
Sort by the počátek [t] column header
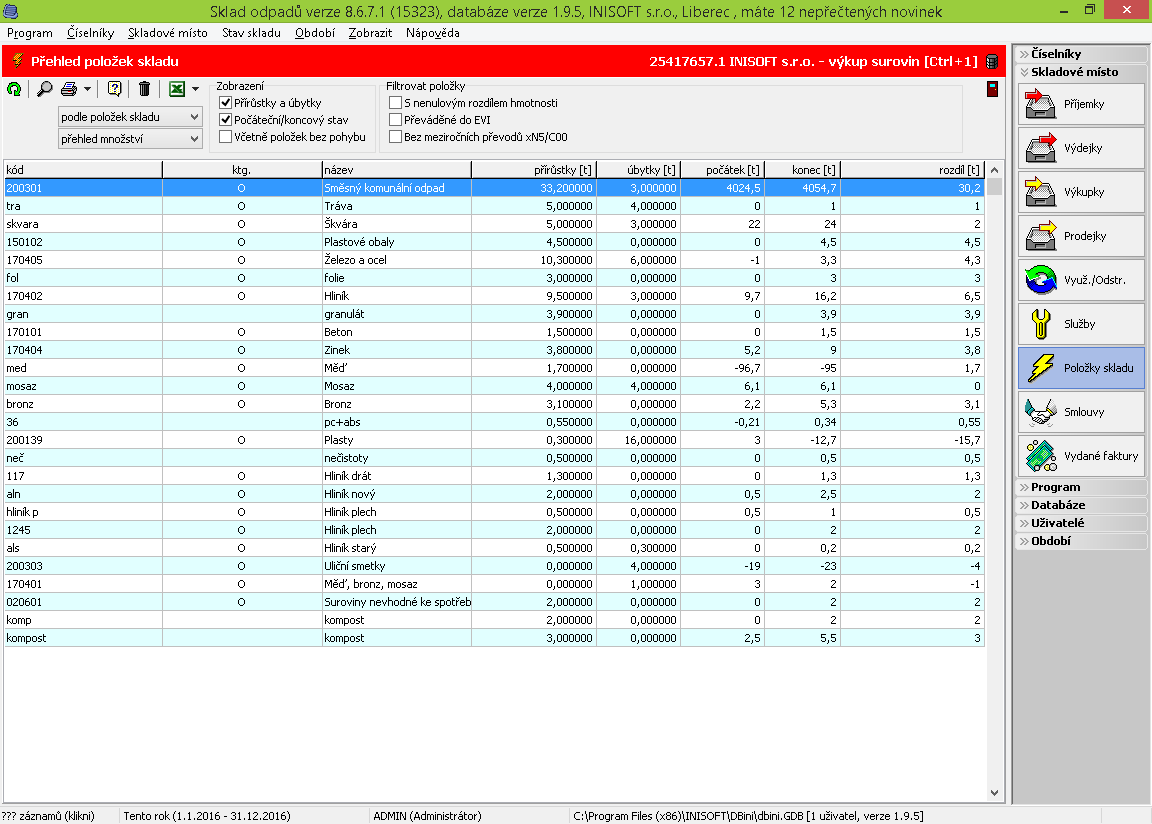click(x=722, y=170)
